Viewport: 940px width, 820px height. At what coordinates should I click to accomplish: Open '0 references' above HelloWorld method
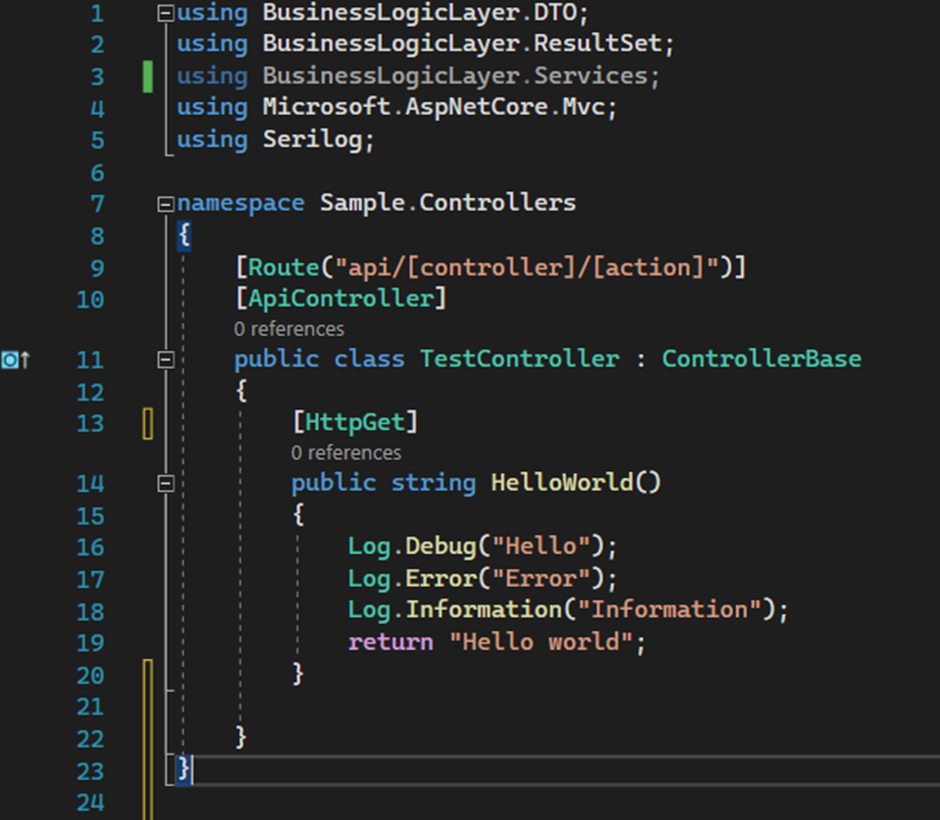click(346, 453)
